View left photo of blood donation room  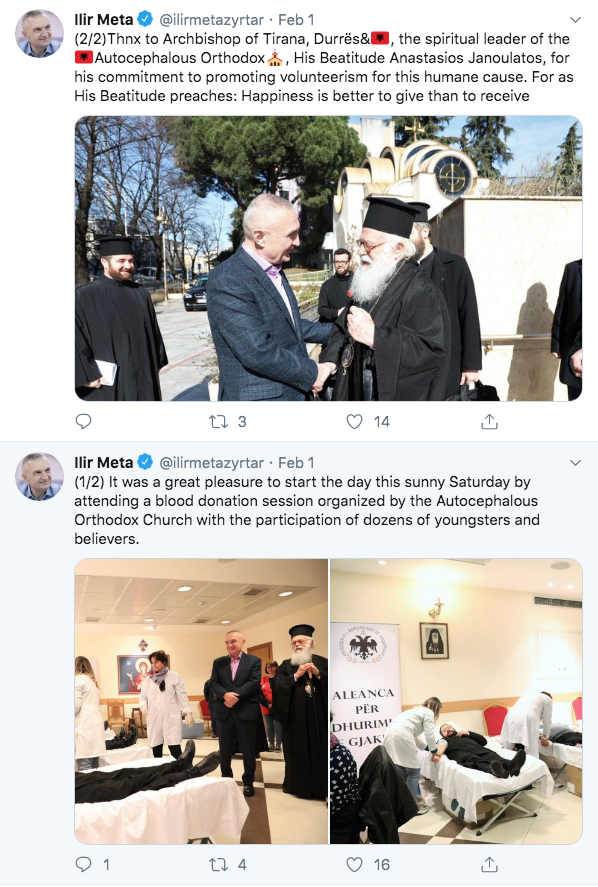point(201,701)
